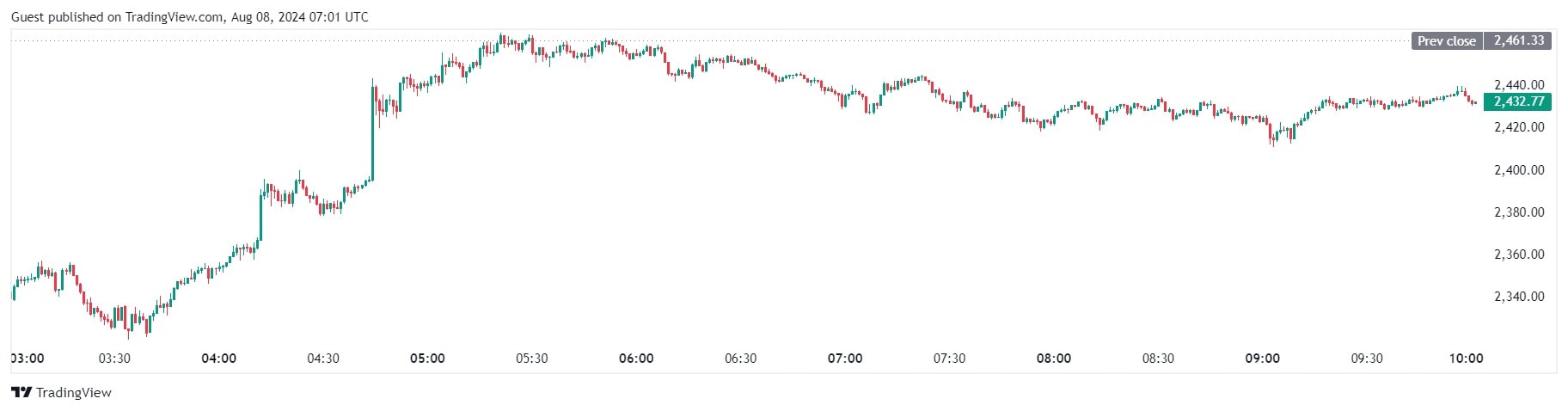Click the 2,380.00 price axis label
This screenshot has width=1568, height=411.
tap(1518, 212)
